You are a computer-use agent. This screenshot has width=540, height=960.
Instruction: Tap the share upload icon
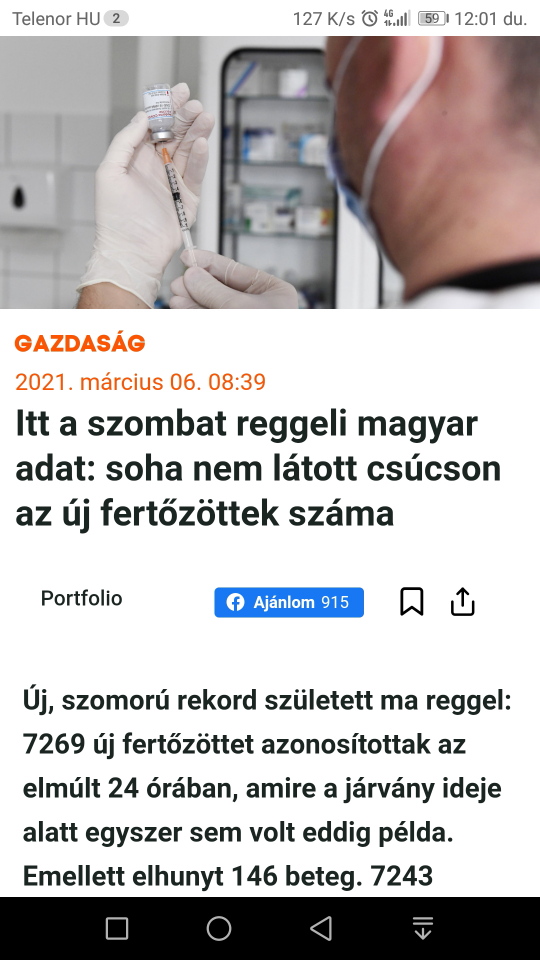pyautogui.click(x=462, y=602)
